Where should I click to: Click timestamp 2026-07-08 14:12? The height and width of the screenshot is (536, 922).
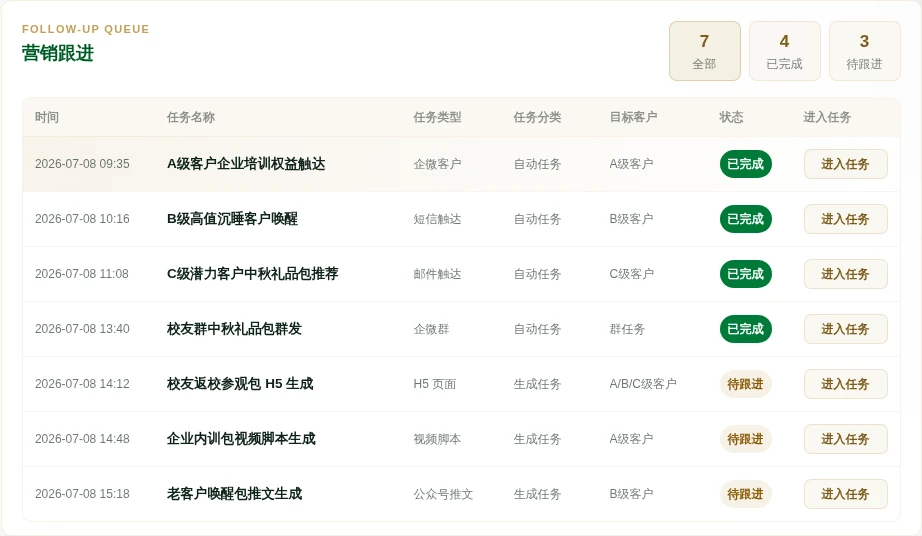(82, 384)
